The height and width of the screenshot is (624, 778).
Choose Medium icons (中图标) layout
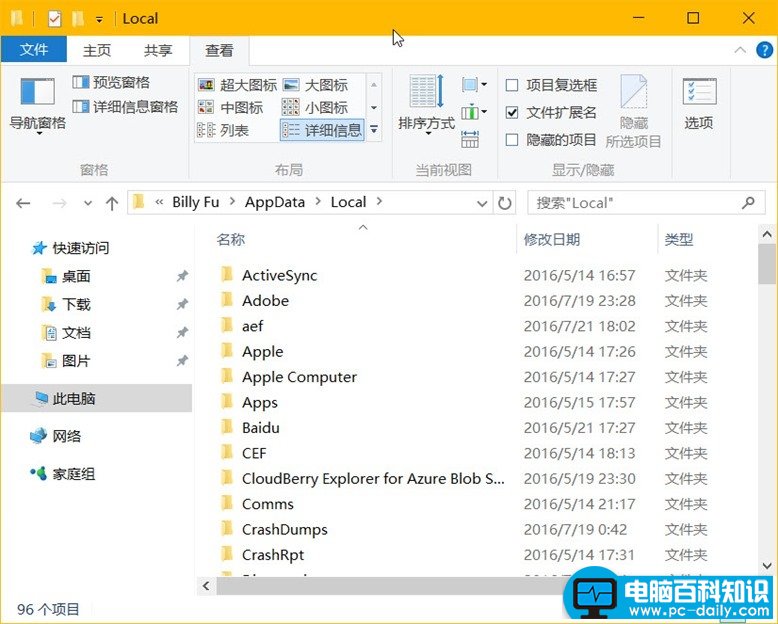(230, 107)
